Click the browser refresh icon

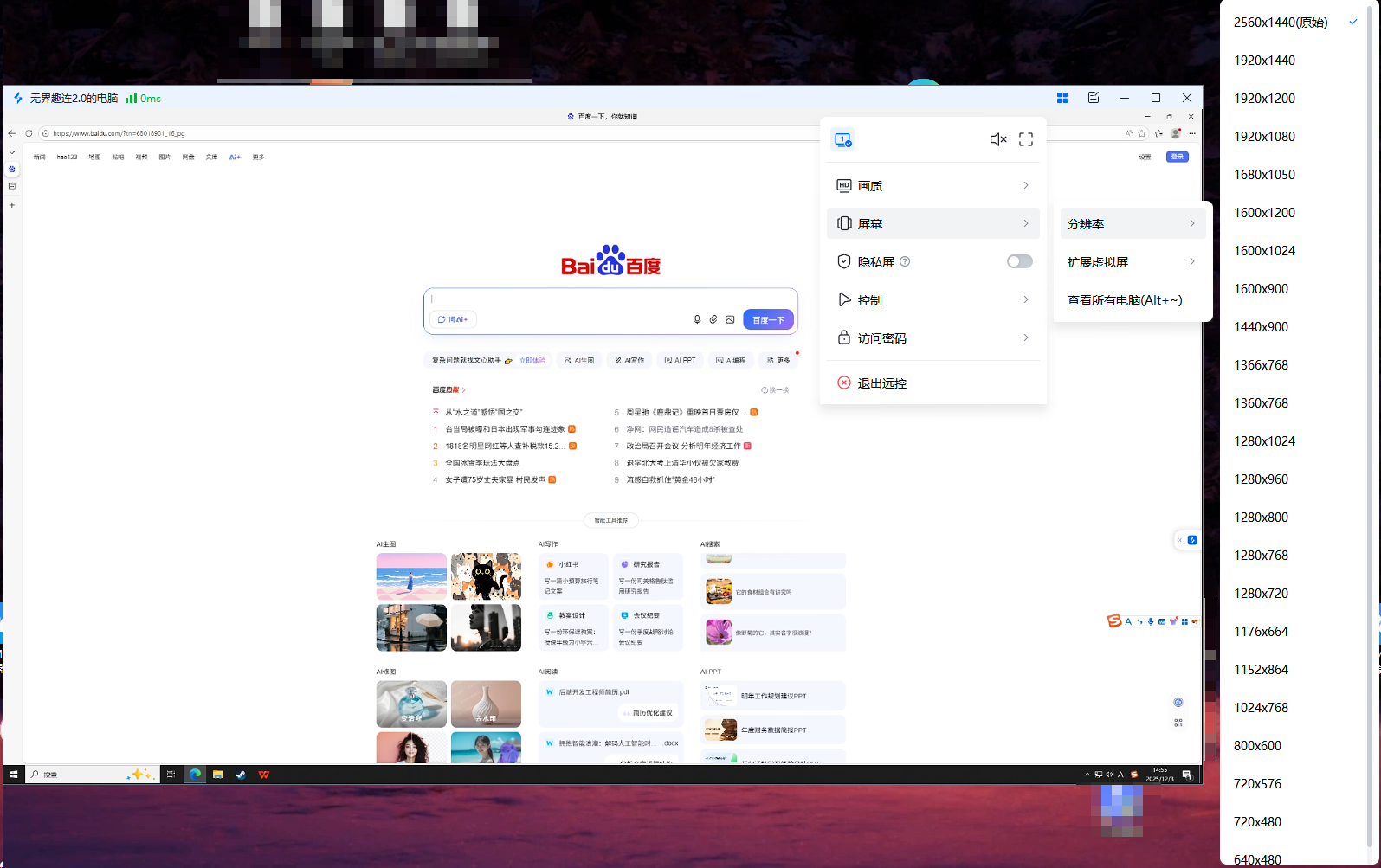point(29,133)
